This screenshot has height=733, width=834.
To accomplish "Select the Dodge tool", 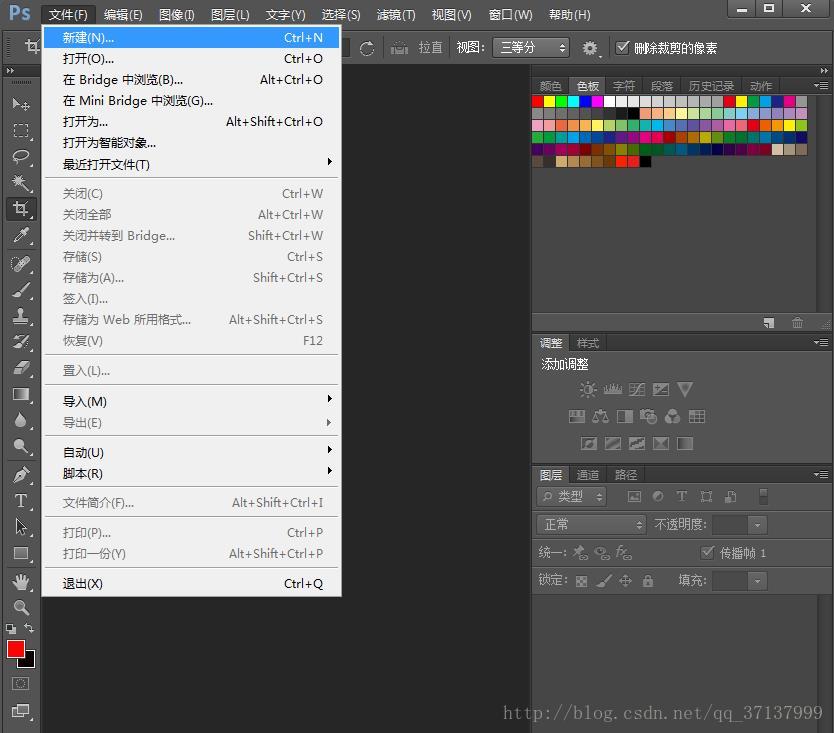I will [x=21, y=446].
